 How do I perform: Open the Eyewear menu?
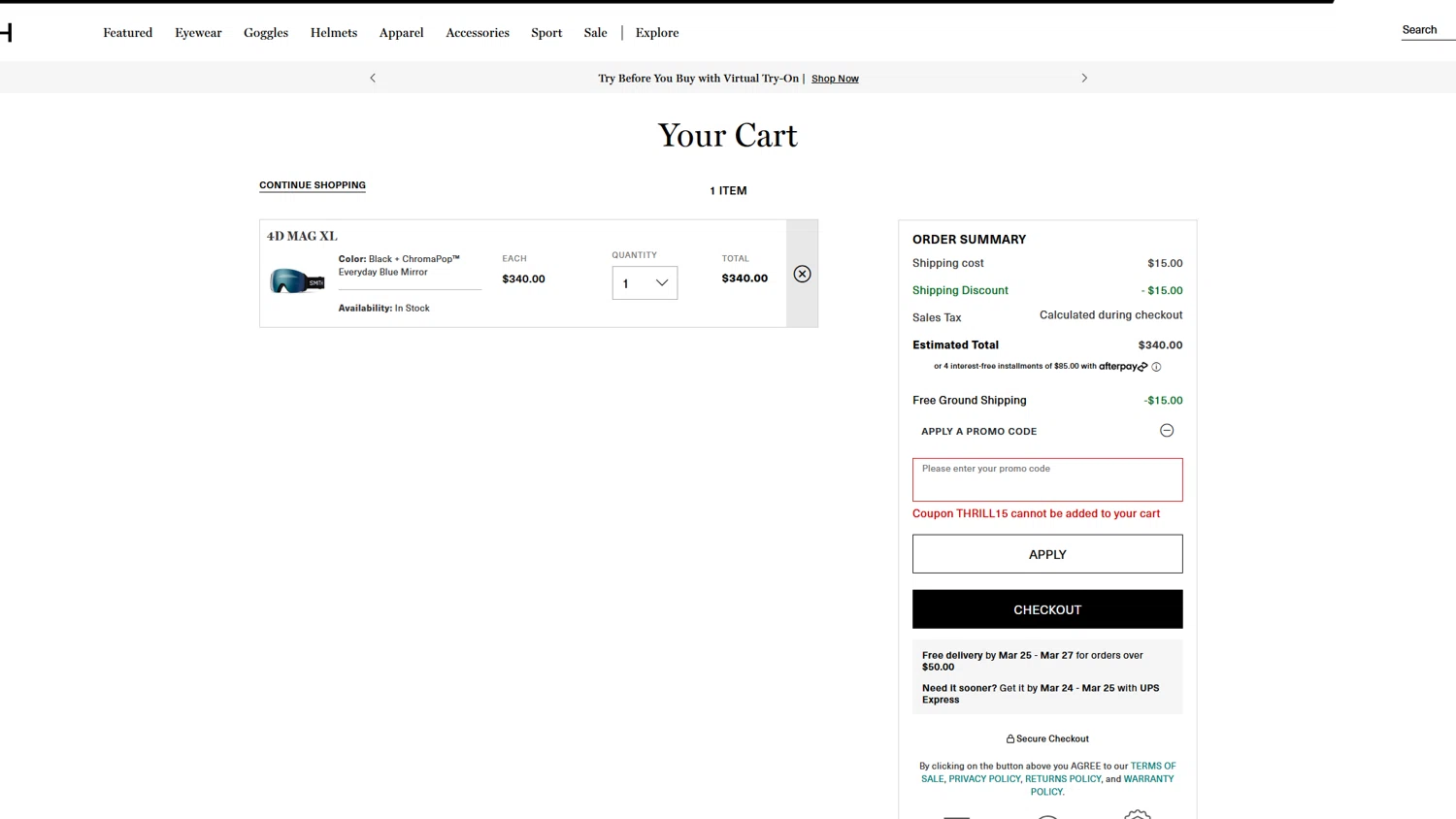(198, 33)
